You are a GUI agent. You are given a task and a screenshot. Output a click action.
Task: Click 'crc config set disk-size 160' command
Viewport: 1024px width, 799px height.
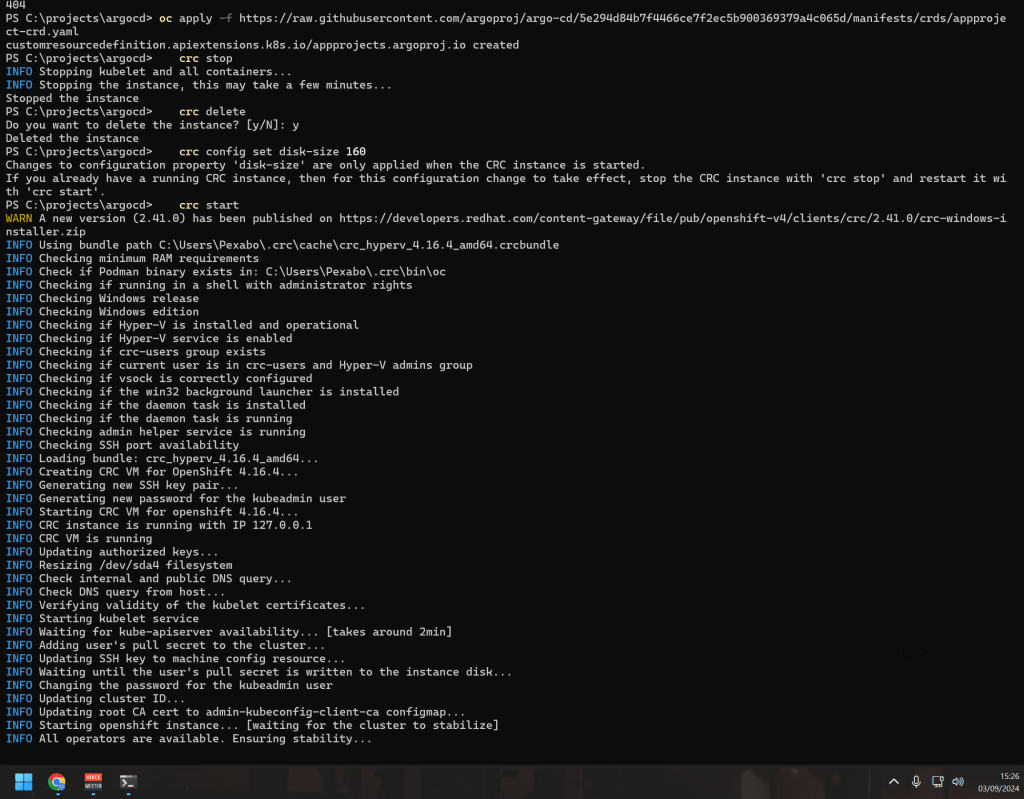[272, 152]
